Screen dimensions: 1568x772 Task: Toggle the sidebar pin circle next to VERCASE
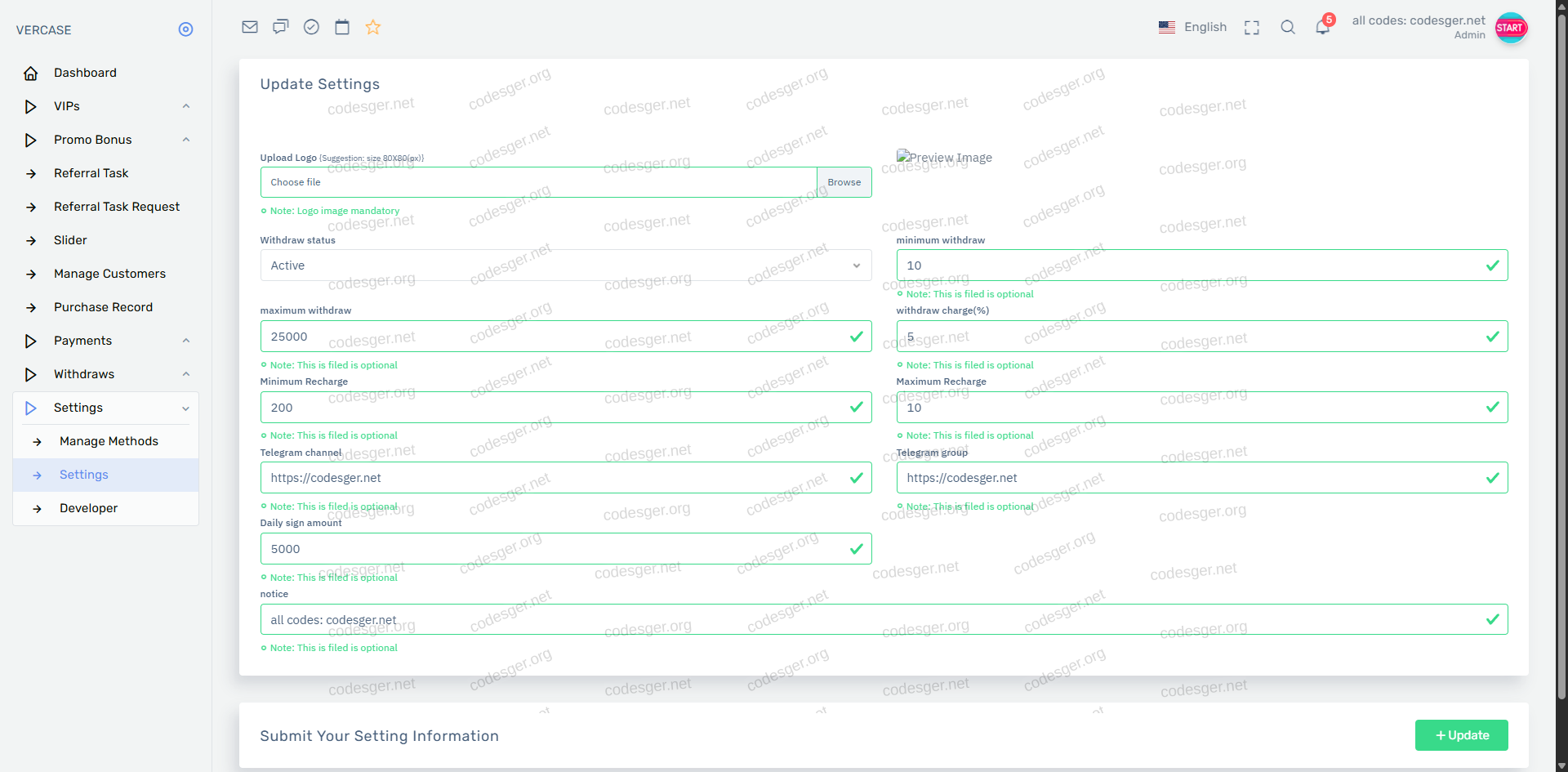[x=185, y=29]
